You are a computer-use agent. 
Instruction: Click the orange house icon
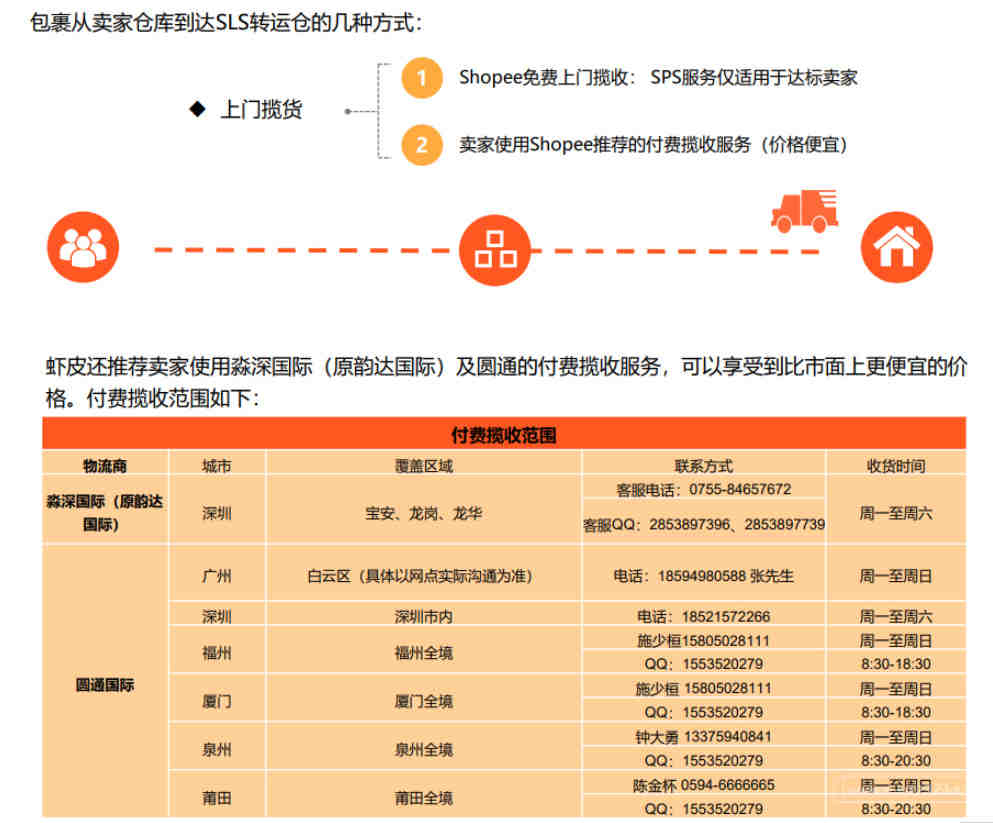coord(897,247)
